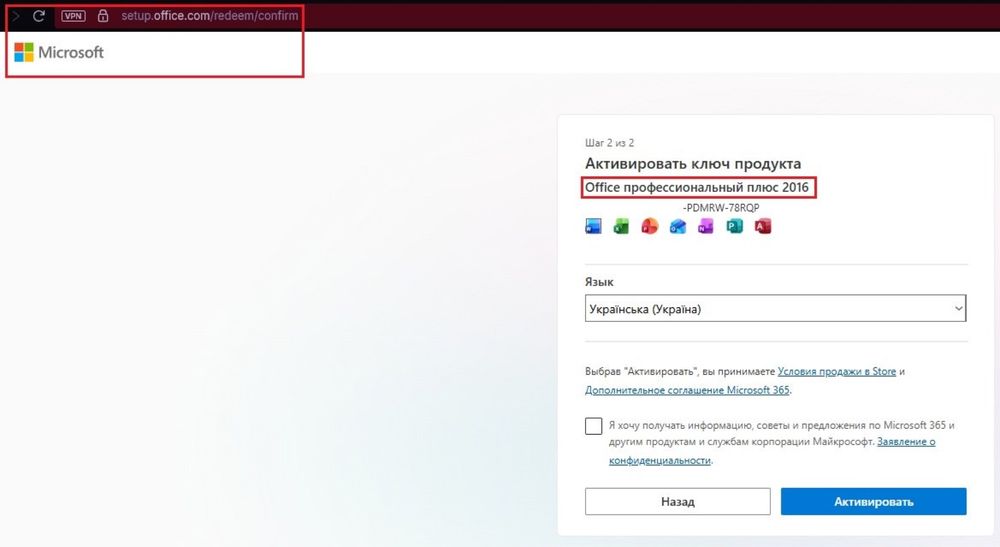
Task: Click the OneNote app icon
Action: click(706, 226)
